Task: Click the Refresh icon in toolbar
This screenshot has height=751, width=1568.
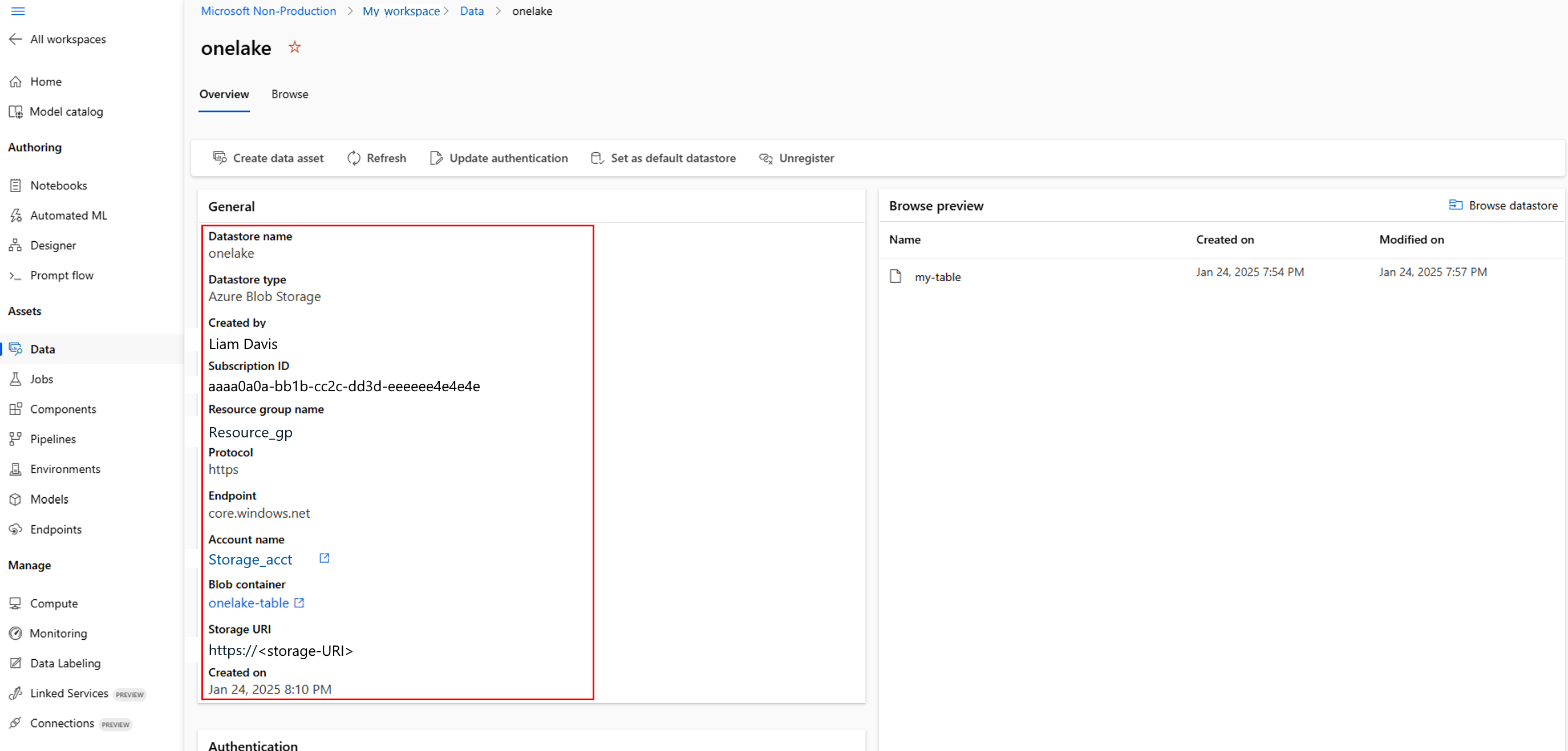Action: point(354,158)
